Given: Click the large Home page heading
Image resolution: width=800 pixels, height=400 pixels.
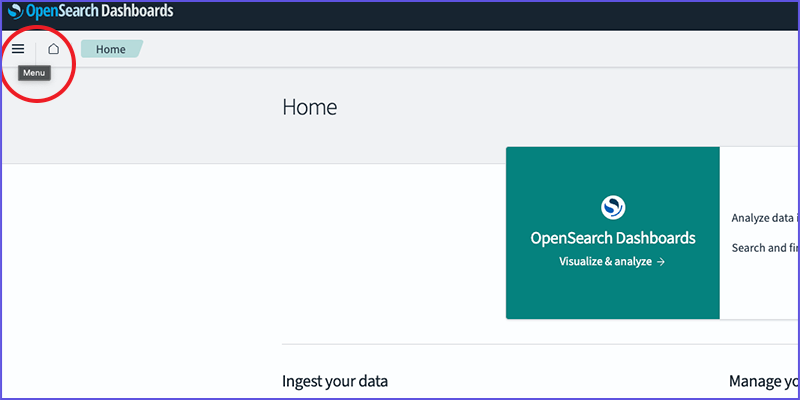Looking at the screenshot, I should coord(310,107).
